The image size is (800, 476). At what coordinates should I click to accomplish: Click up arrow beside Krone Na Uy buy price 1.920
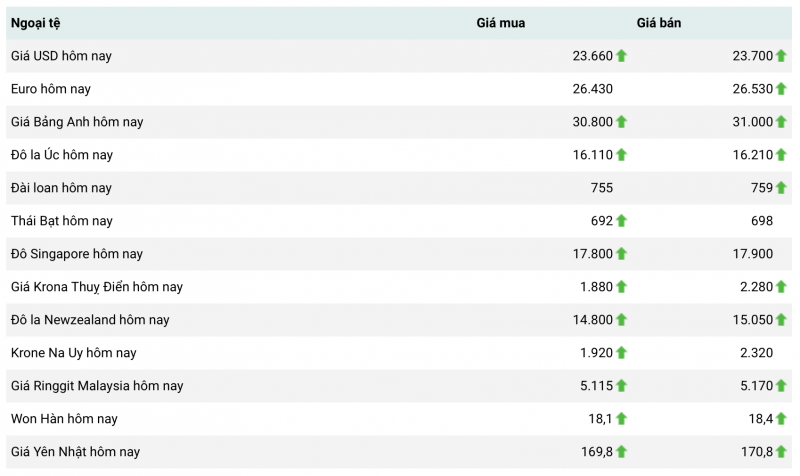[x=621, y=353]
